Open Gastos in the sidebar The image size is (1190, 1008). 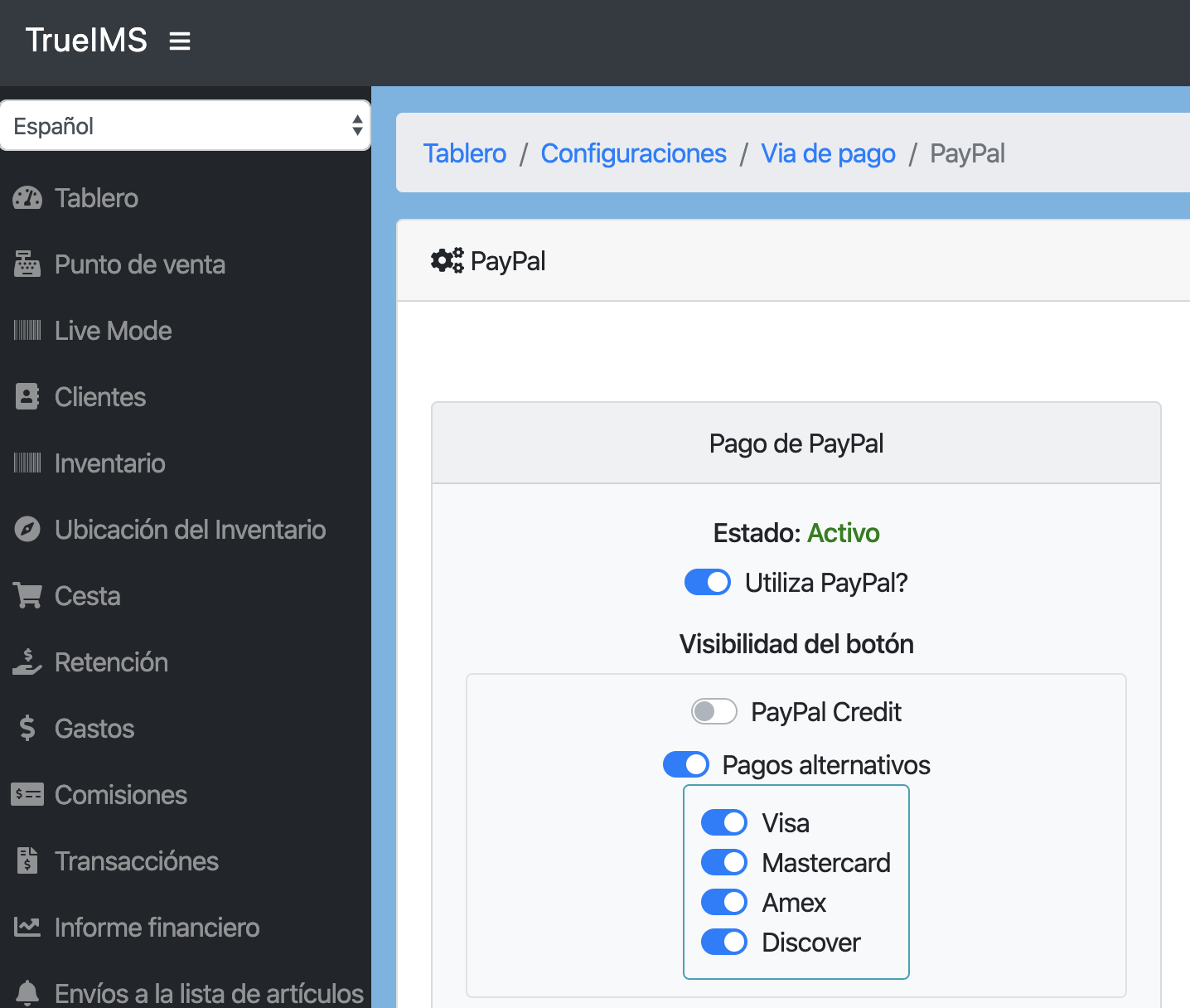pyautogui.click(x=94, y=729)
